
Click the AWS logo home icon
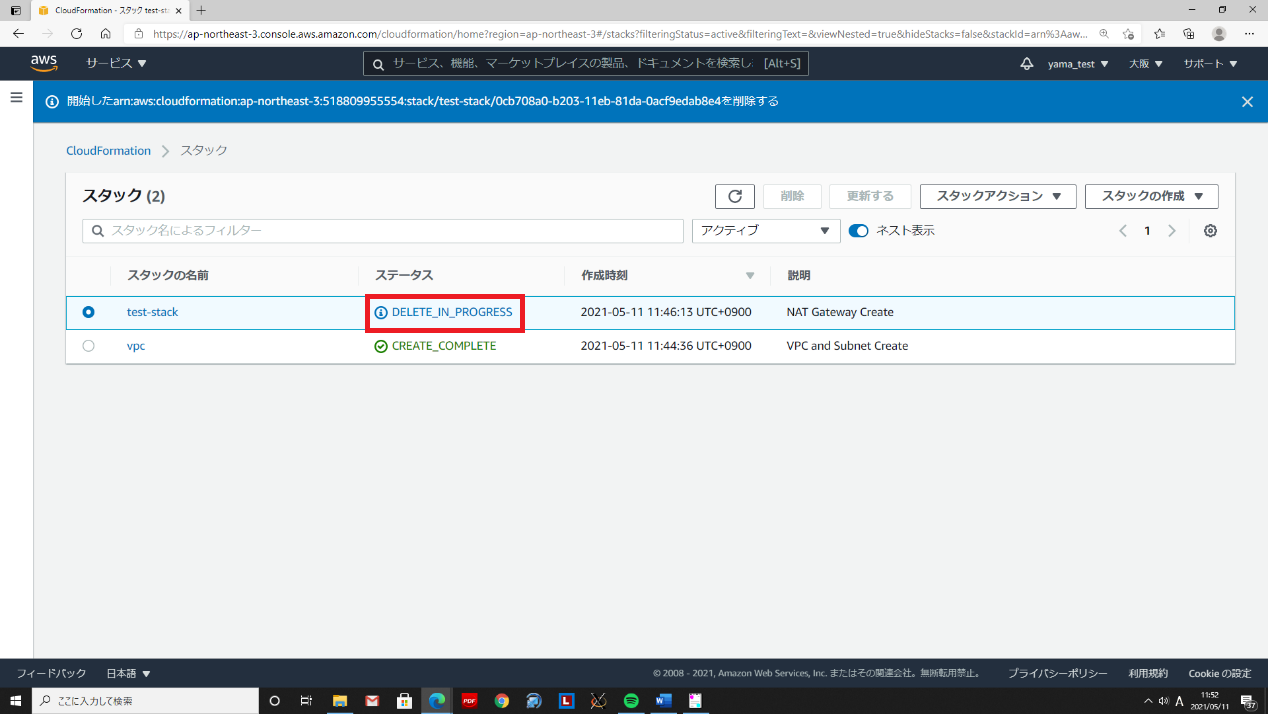44,63
